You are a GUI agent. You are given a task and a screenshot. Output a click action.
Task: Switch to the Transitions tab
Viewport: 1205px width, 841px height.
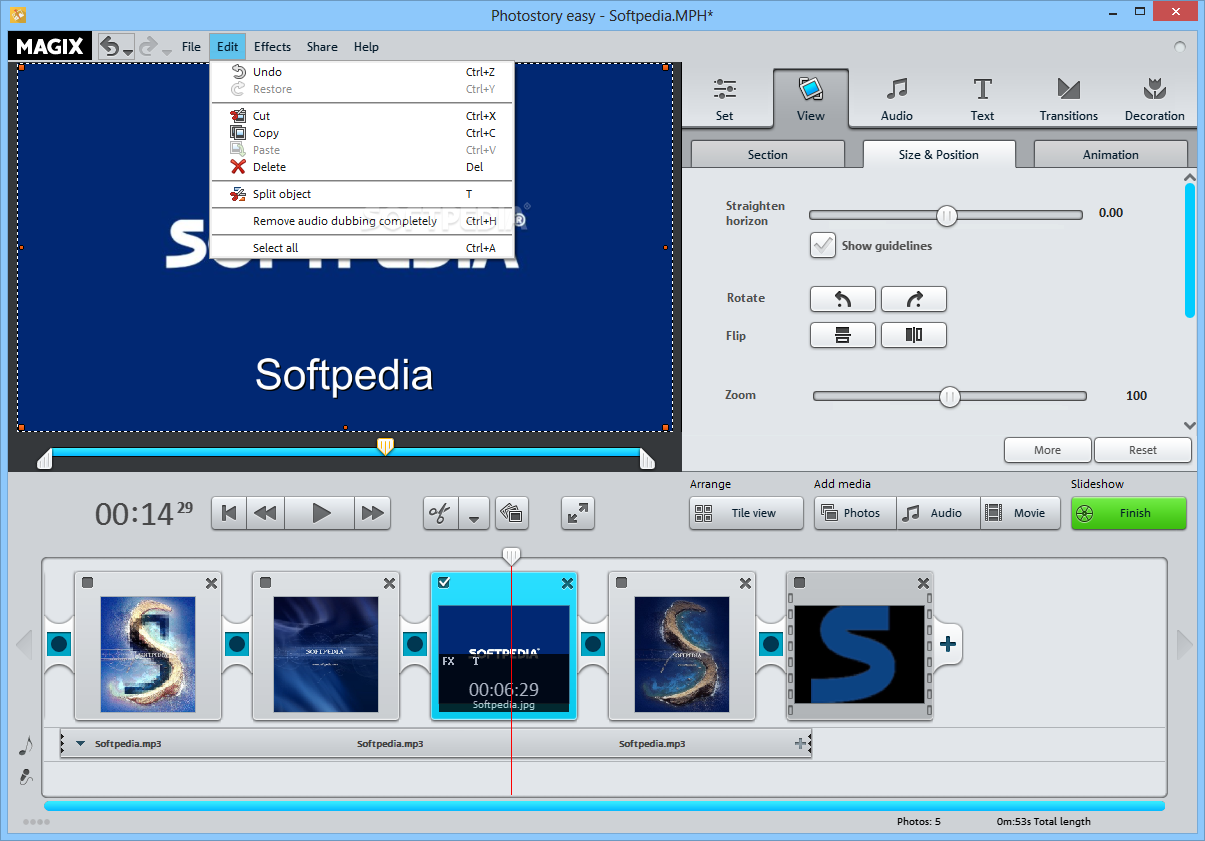pos(1068,100)
